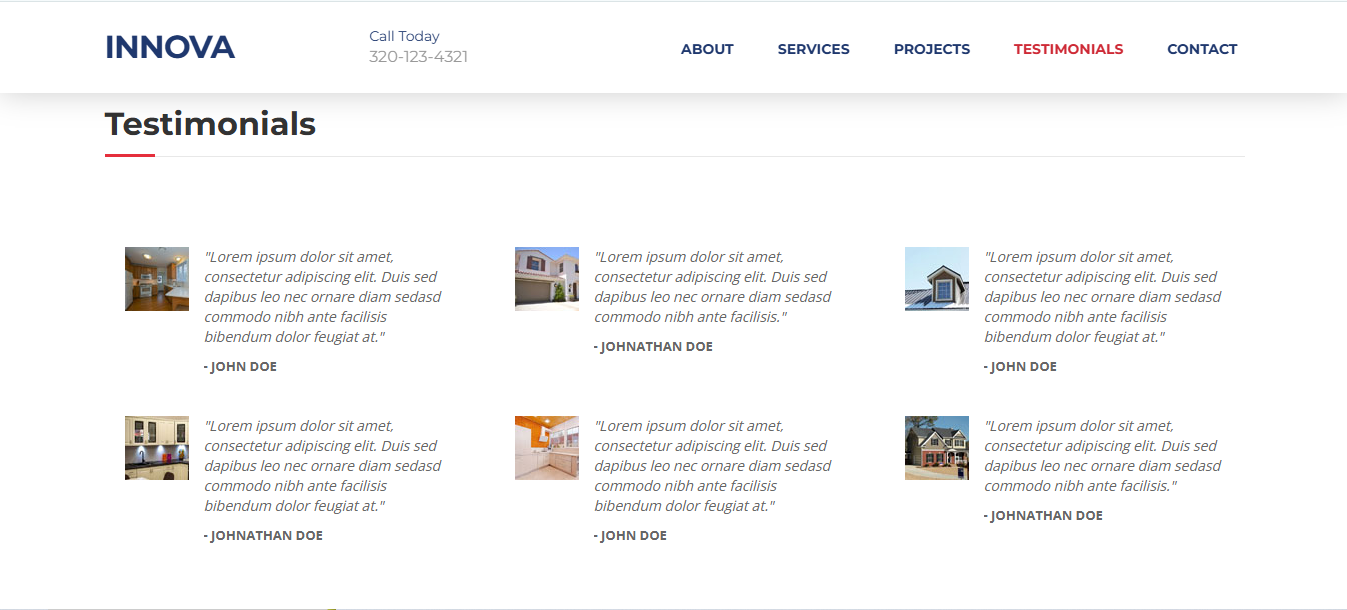Click the quote text beside the white cabinet kitchen
This screenshot has width=1347, height=610.
click(x=323, y=466)
